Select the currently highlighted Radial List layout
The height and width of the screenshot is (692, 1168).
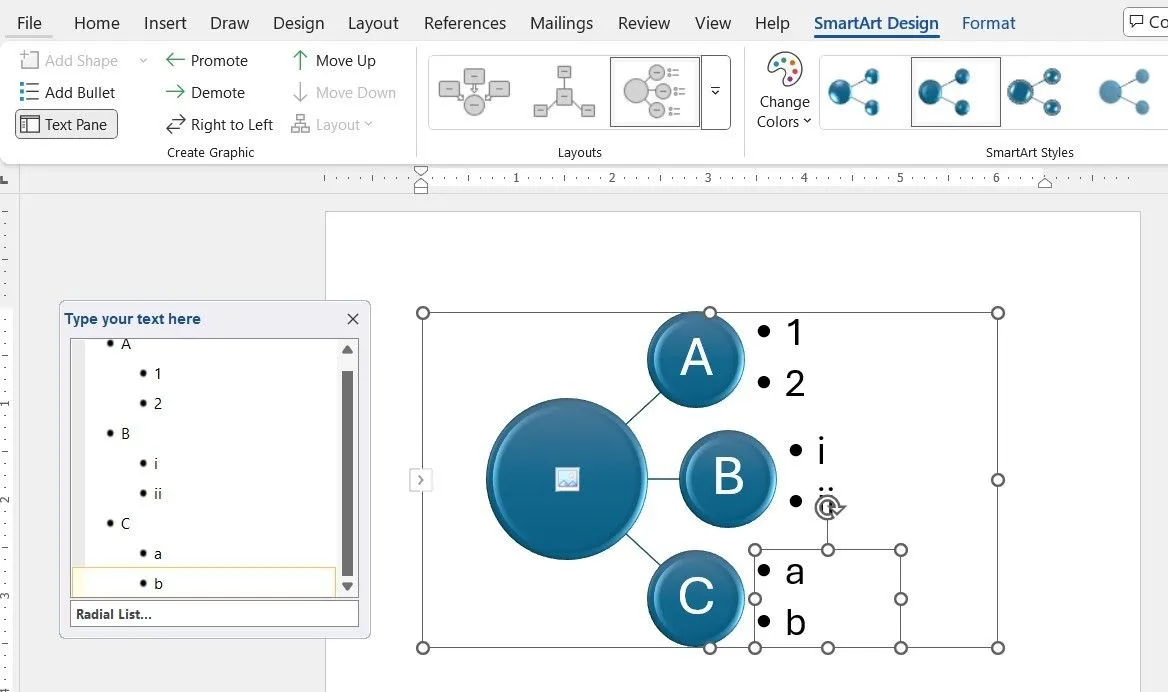[x=654, y=91]
